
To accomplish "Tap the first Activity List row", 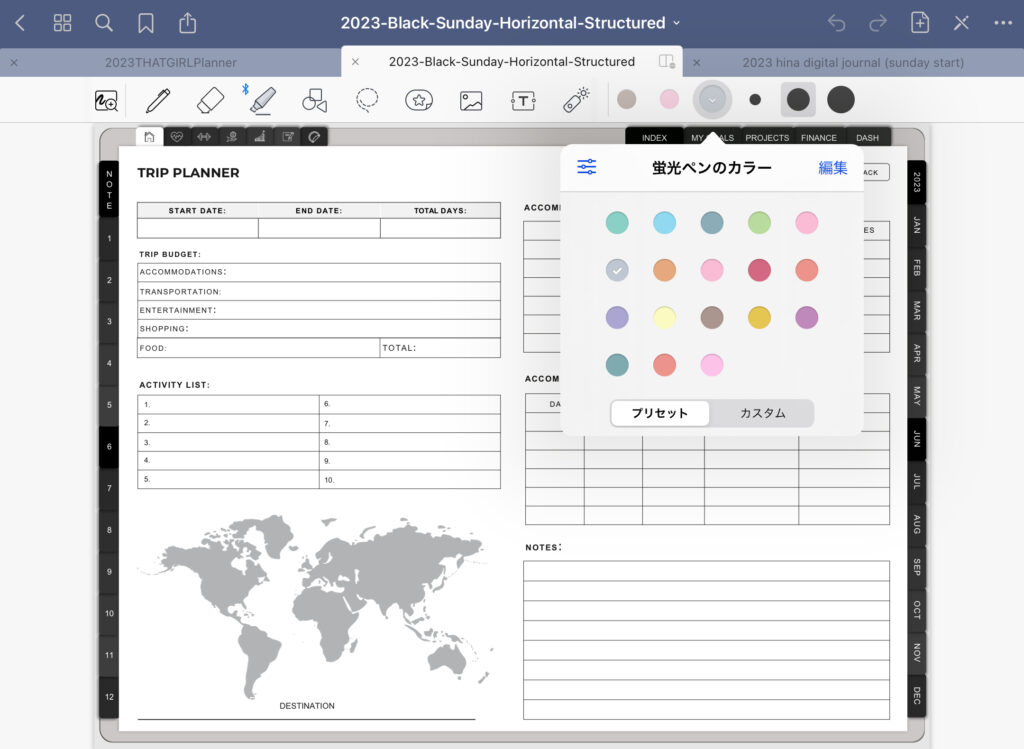I will (228, 404).
